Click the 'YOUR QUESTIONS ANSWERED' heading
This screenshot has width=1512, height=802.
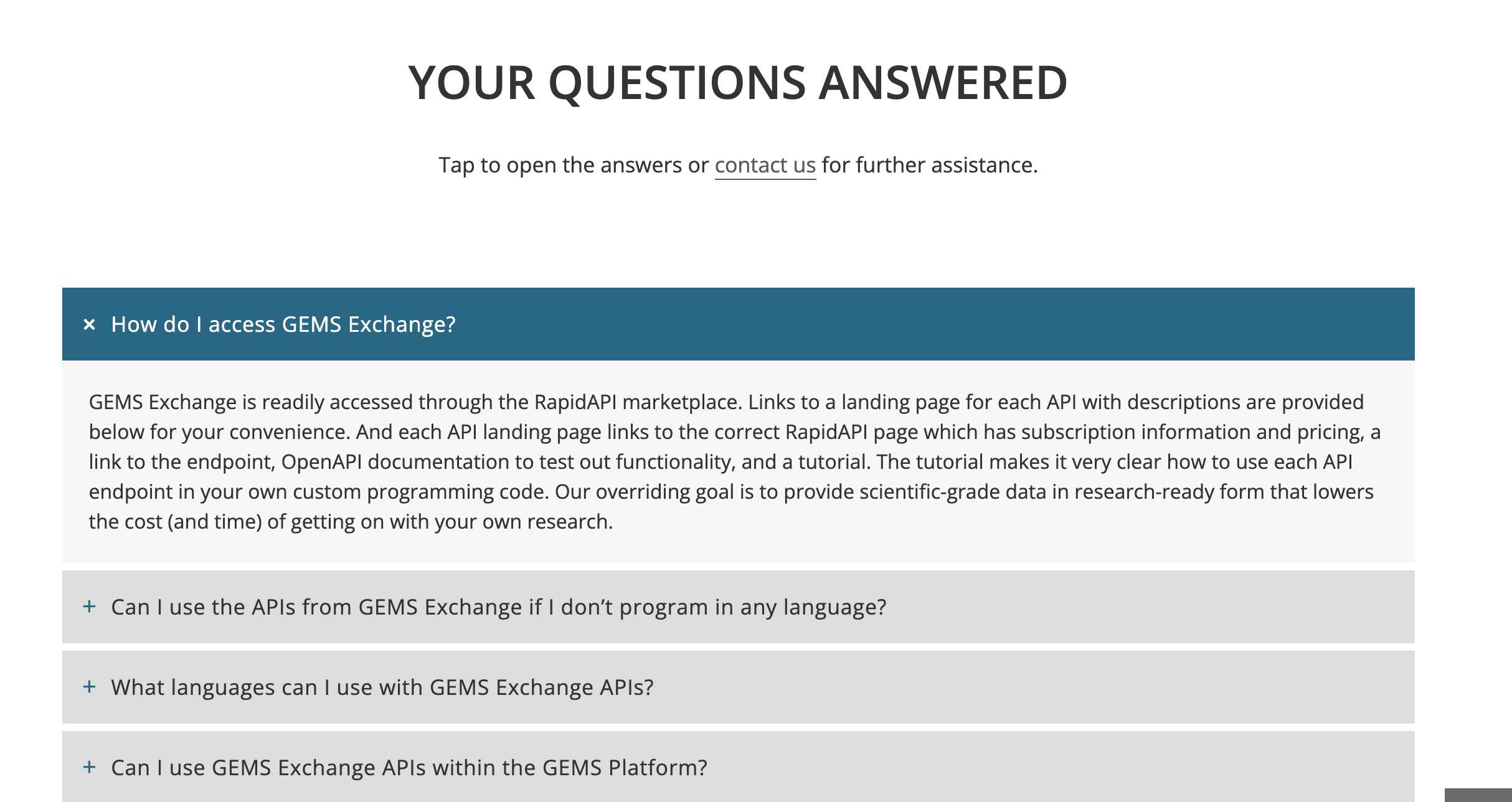pos(738,83)
